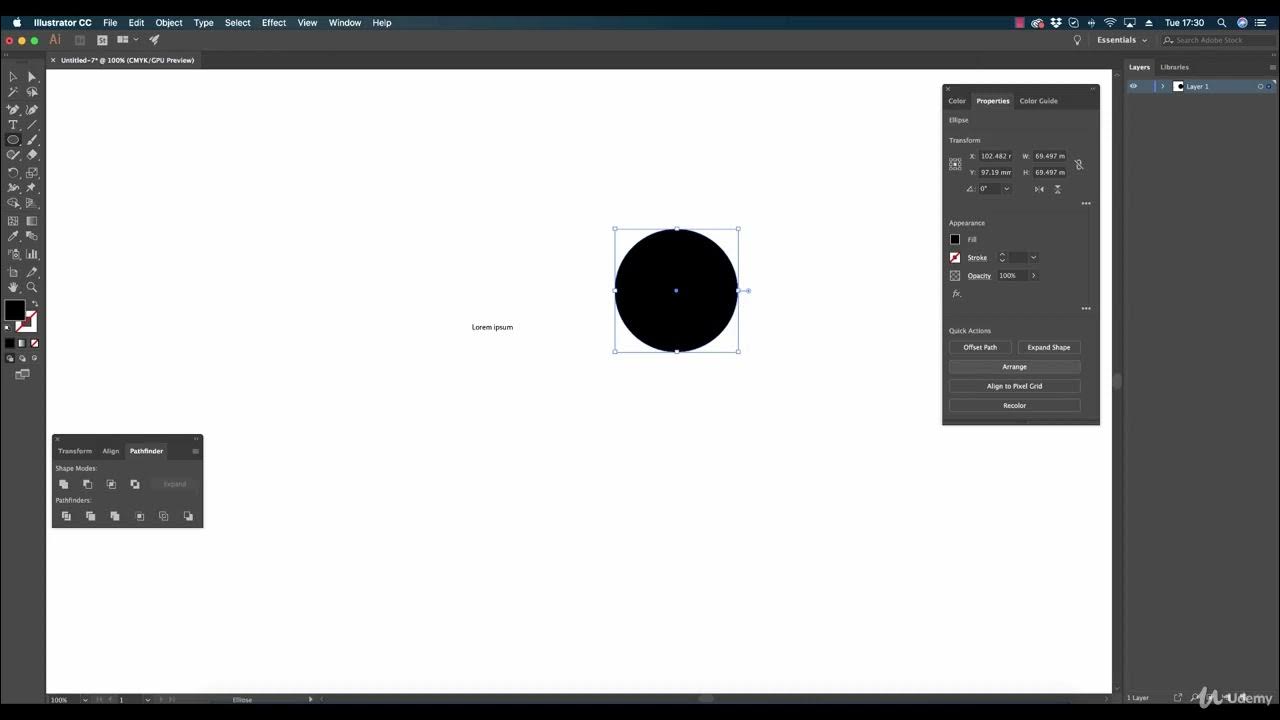Image resolution: width=1280 pixels, height=720 pixels.
Task: Select the Scale tool
Action: (x=32, y=172)
